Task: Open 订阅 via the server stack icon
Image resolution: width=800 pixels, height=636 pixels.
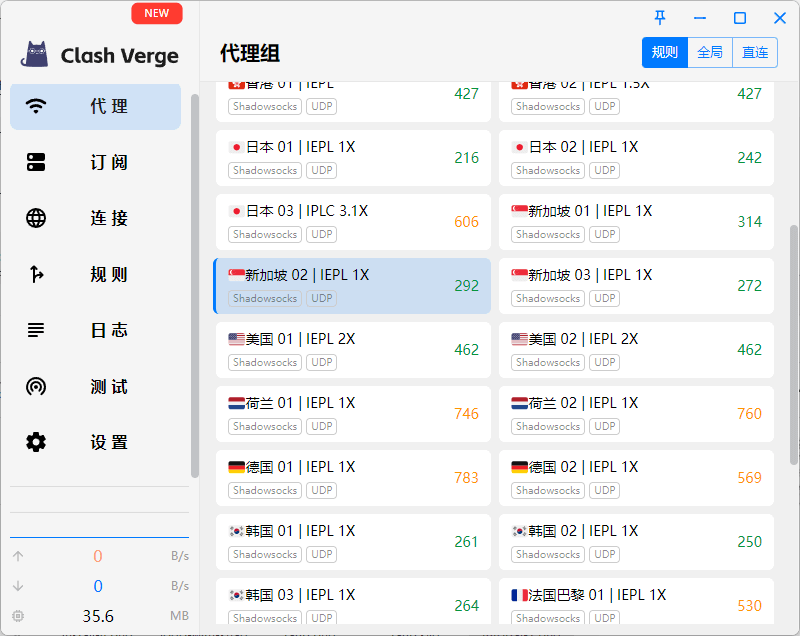Action: click(37, 163)
